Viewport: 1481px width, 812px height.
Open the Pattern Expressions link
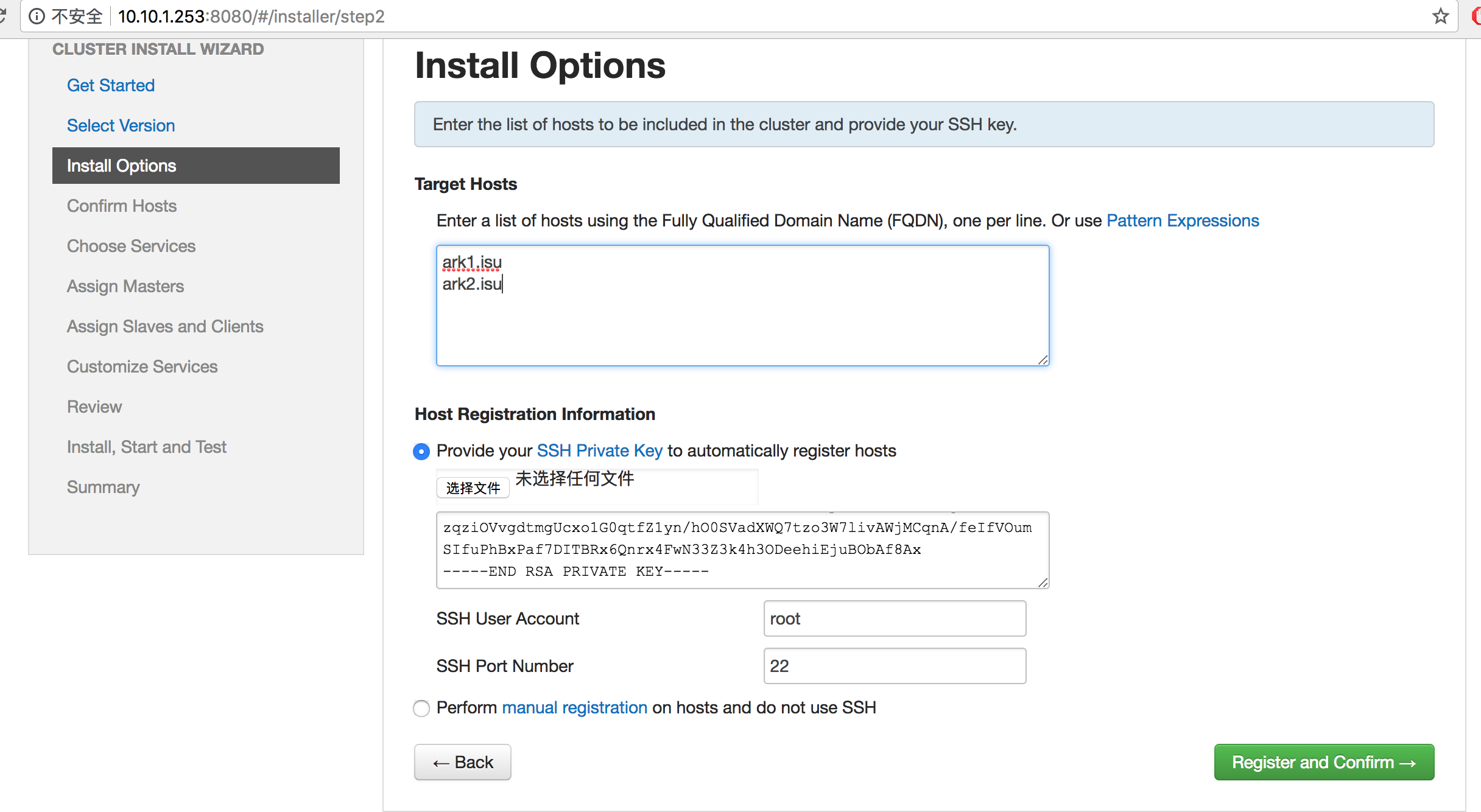1182,220
